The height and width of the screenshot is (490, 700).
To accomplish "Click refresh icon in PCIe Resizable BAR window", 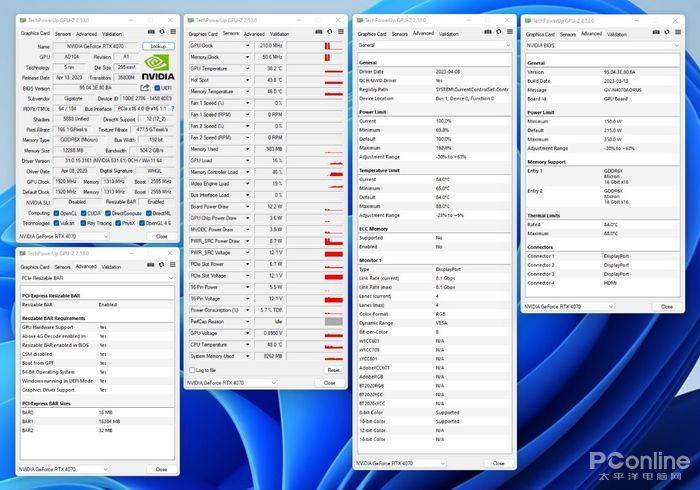I will [x=162, y=265].
